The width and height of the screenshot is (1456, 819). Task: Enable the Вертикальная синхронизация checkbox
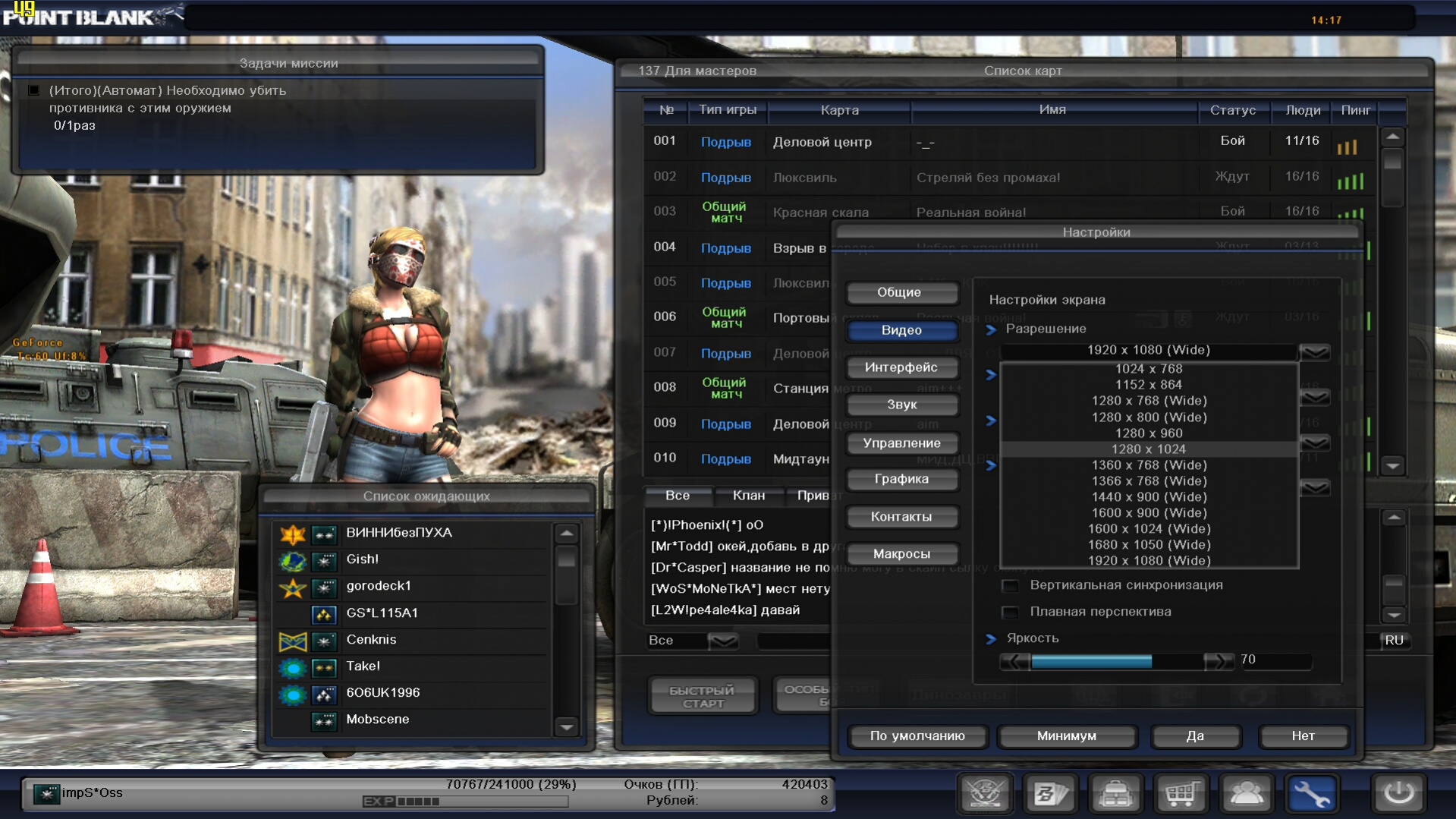click(x=1010, y=586)
